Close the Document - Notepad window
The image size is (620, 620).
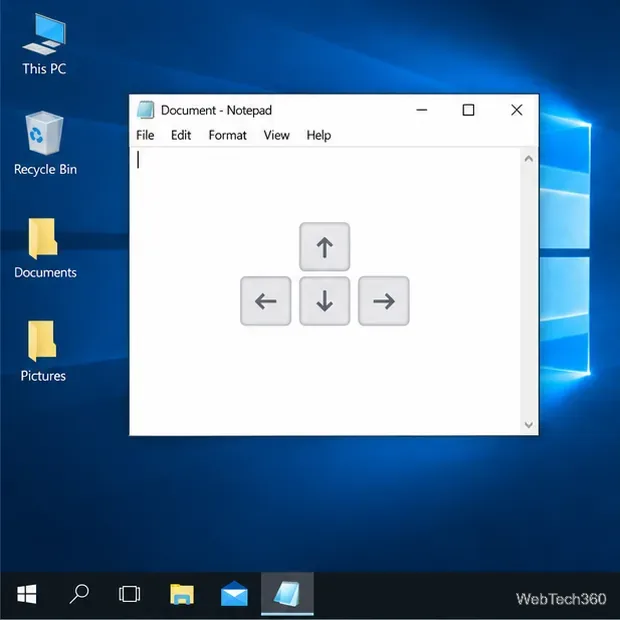pos(516,110)
